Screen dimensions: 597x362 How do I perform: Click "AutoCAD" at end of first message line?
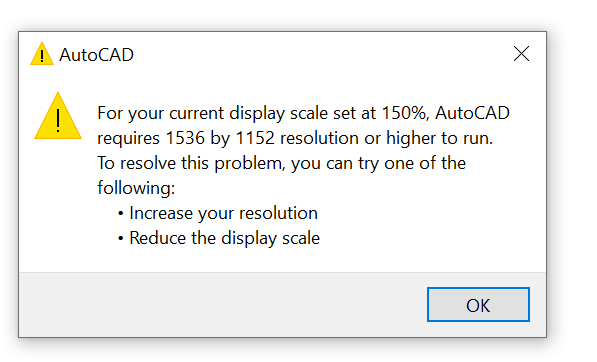(x=472, y=113)
